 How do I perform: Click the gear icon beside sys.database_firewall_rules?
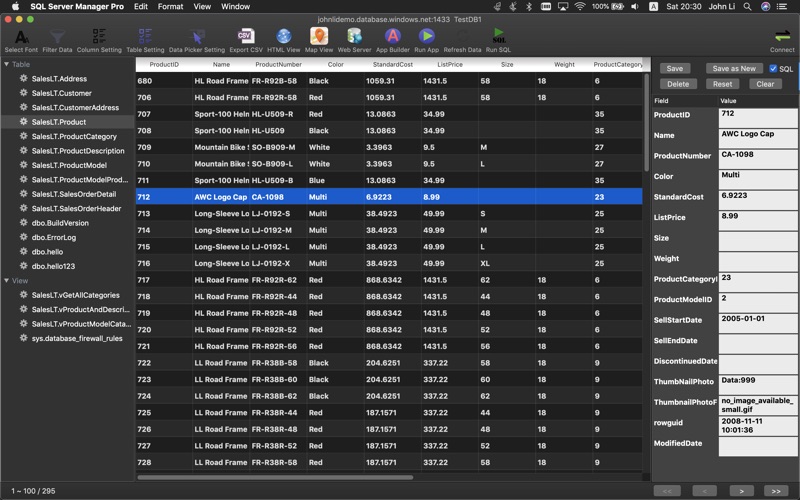(x=23, y=338)
